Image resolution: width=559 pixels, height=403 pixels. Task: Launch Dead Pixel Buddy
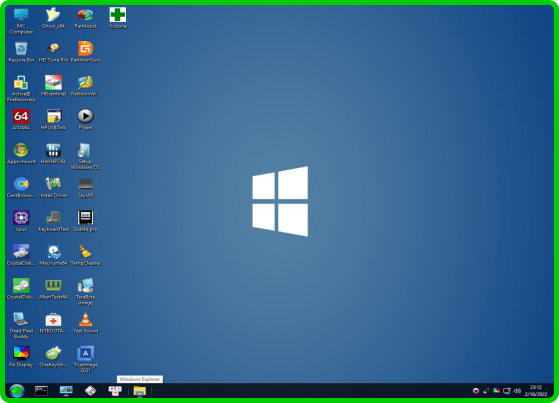[21, 326]
